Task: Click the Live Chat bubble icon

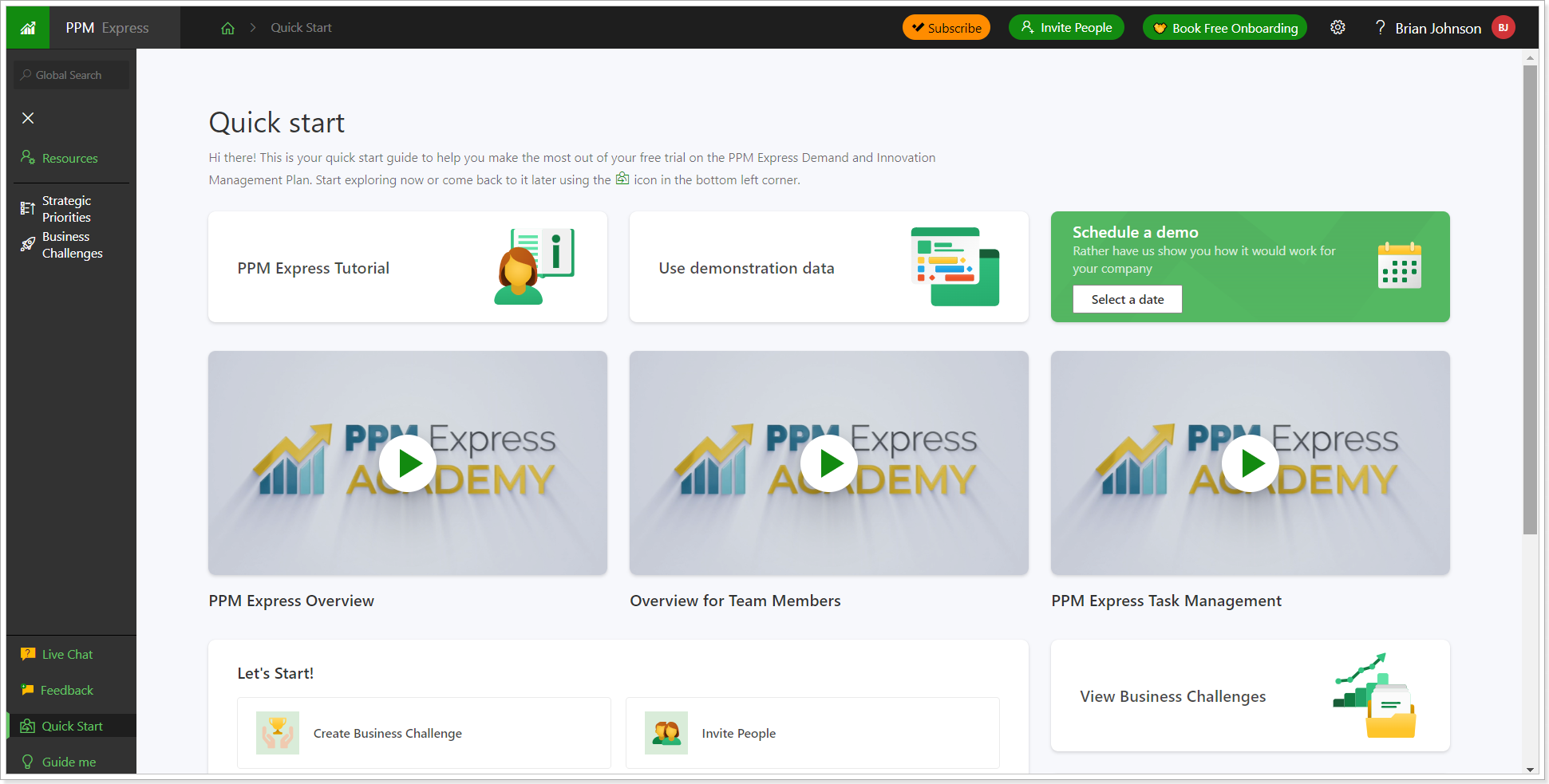Action: click(28, 654)
